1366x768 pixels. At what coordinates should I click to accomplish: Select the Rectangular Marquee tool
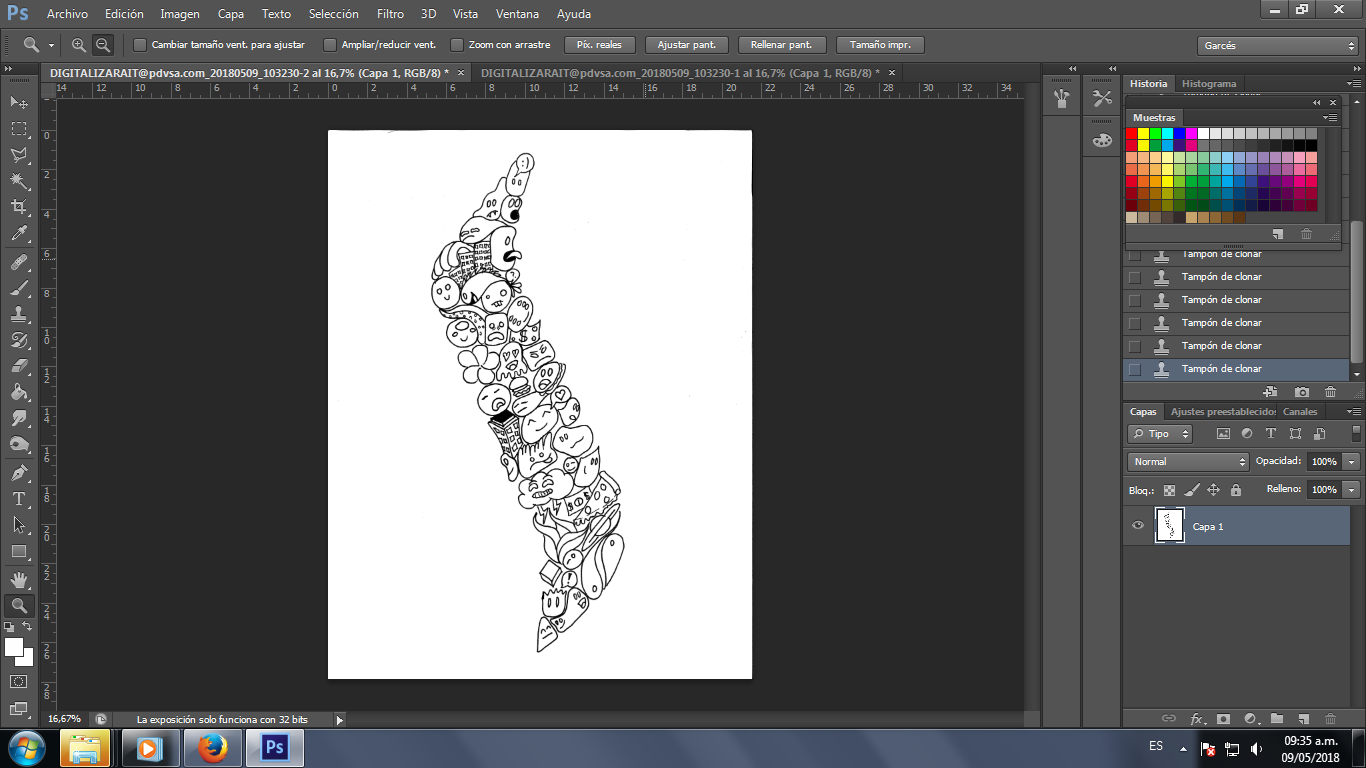click(19, 128)
